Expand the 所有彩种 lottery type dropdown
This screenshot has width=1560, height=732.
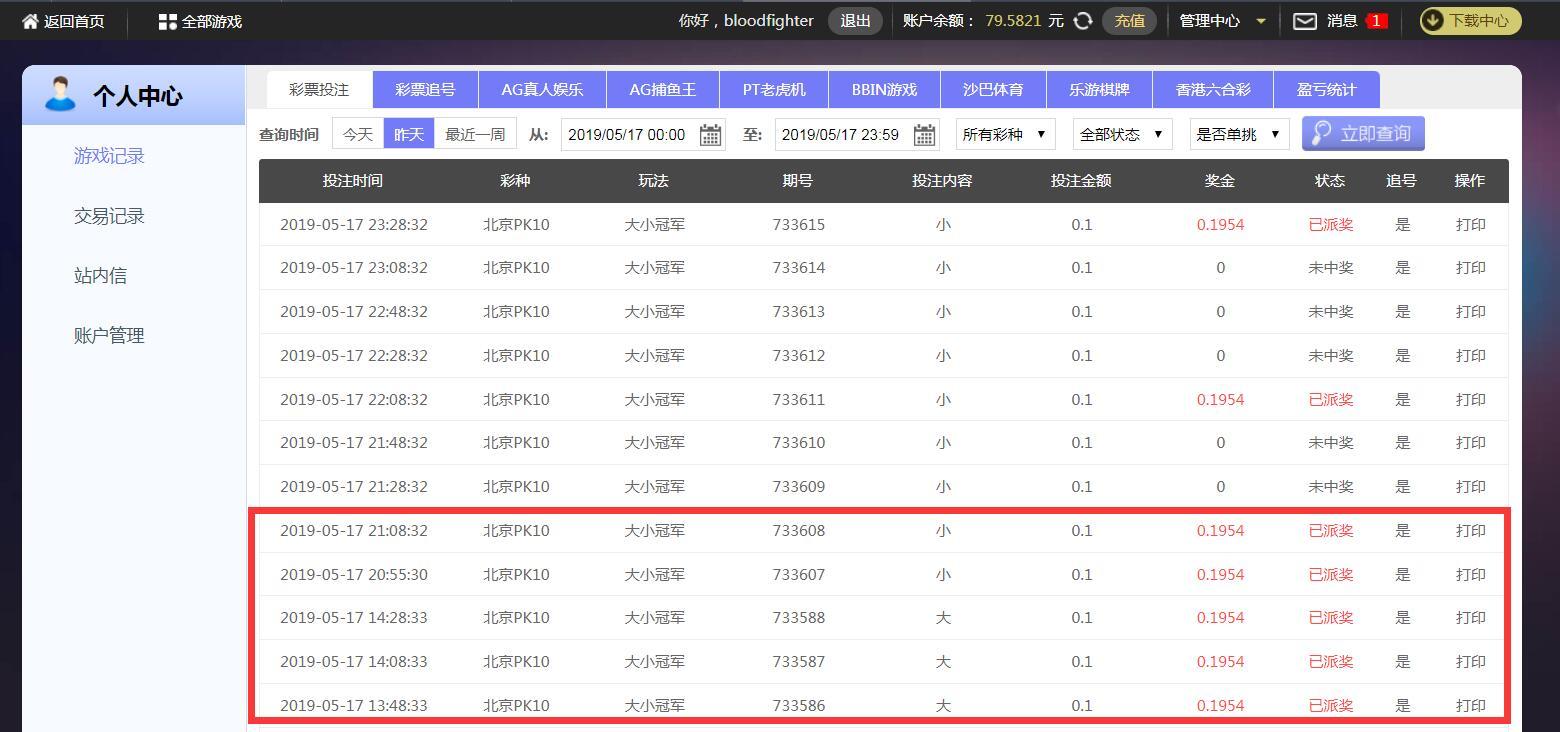tap(1005, 134)
